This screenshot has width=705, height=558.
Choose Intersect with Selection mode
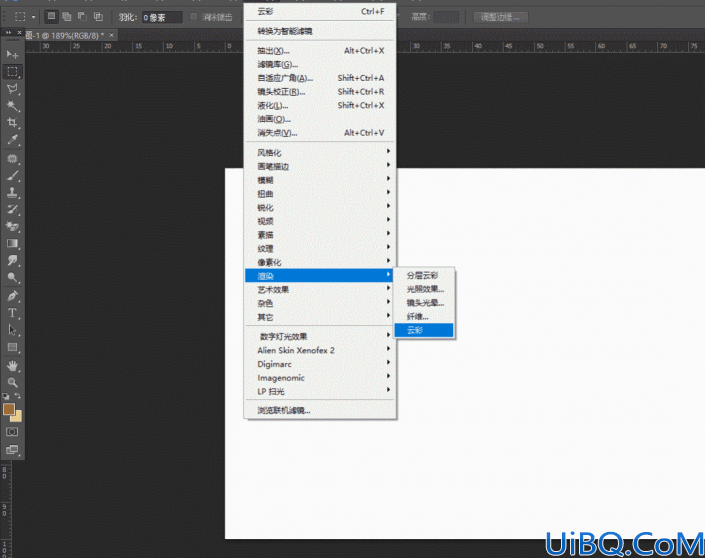pos(98,17)
